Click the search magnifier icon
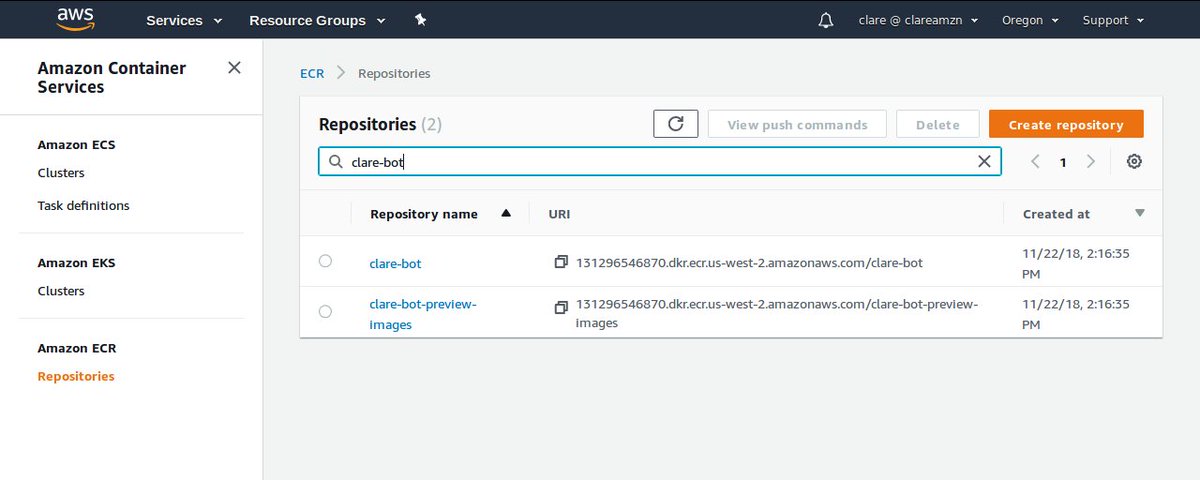 [x=334, y=161]
